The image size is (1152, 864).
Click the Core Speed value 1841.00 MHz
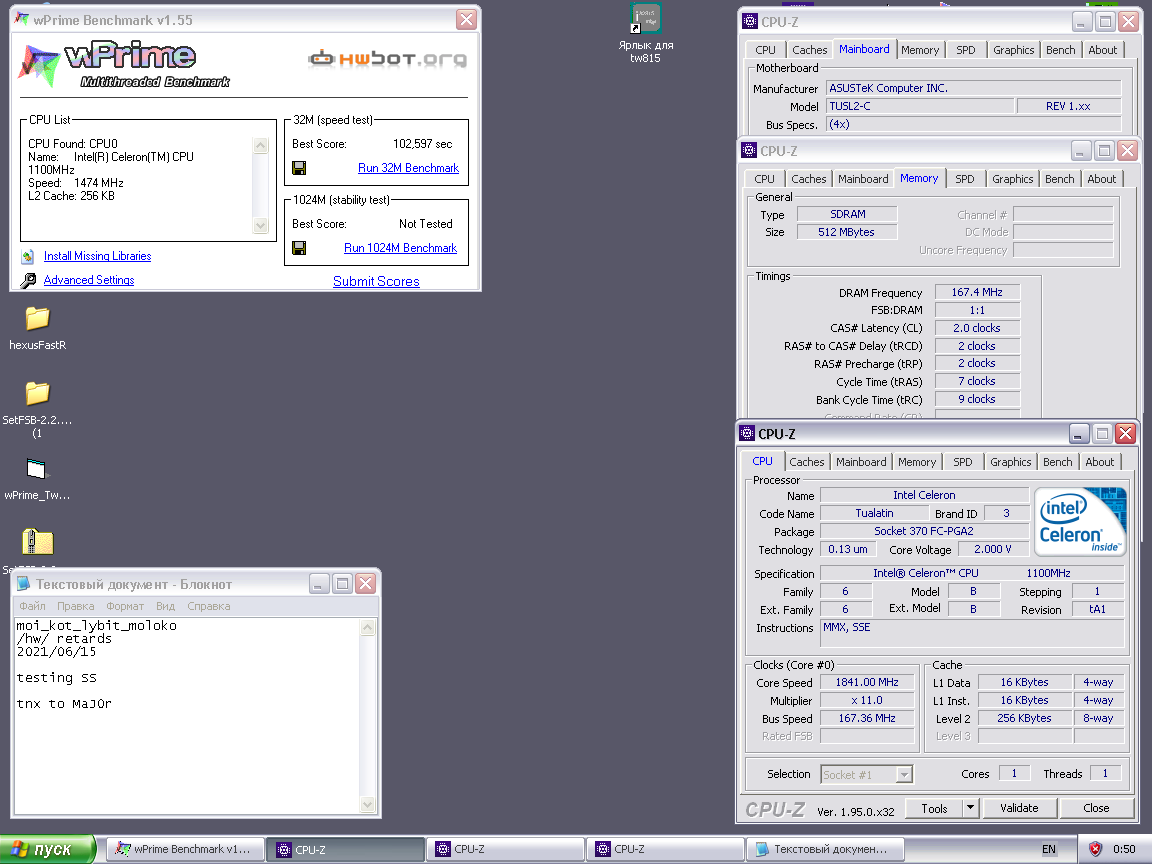867,683
